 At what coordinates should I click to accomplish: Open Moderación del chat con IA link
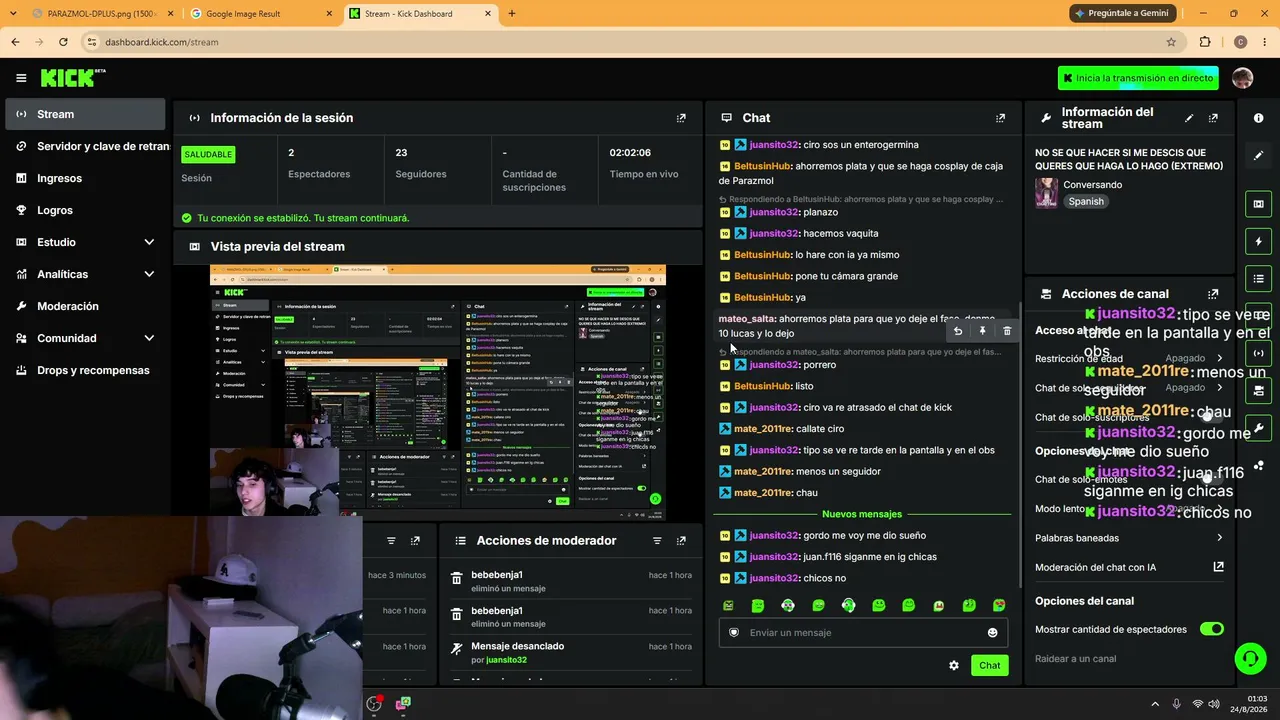click(x=1129, y=567)
